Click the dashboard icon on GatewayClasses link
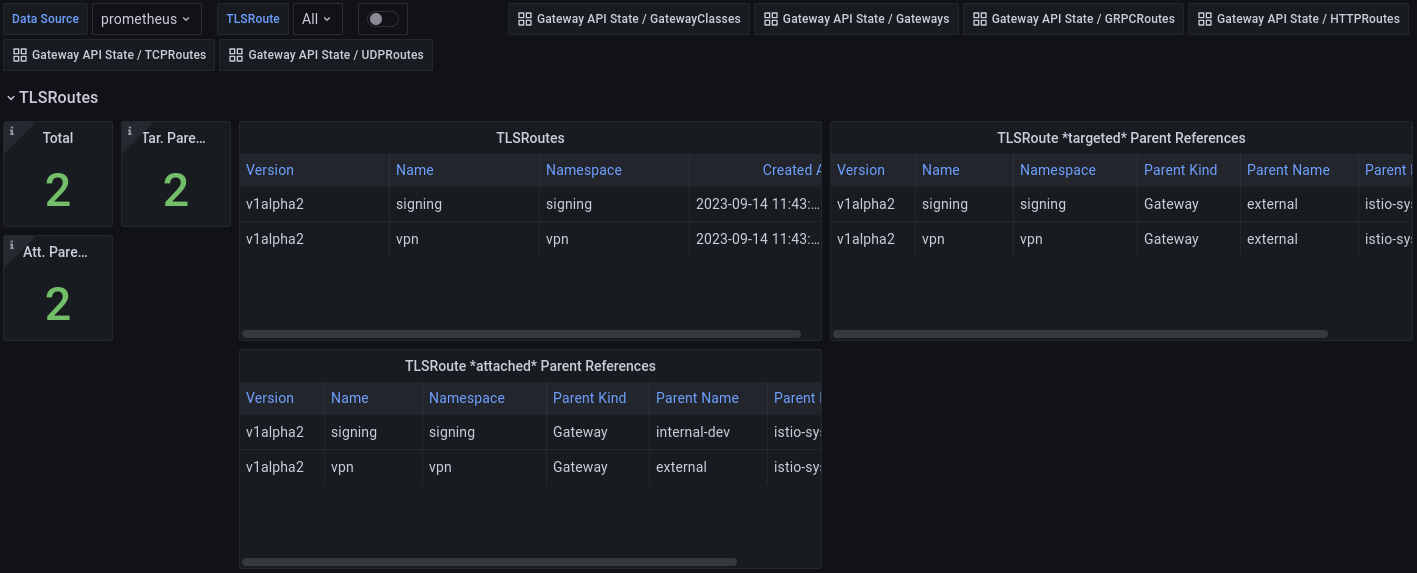1417x573 pixels. click(525, 19)
